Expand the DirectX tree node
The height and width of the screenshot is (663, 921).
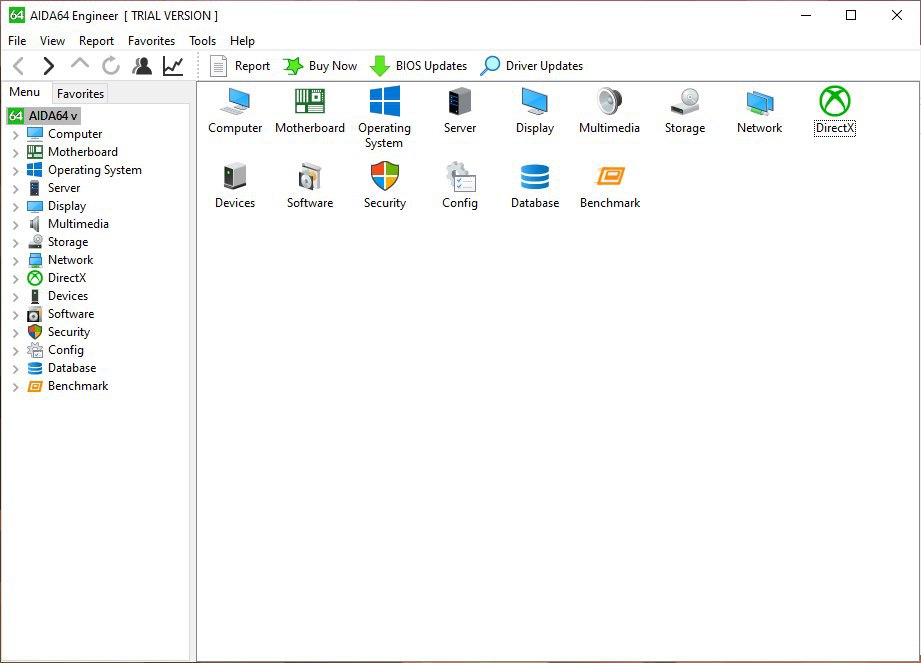[x=16, y=279]
